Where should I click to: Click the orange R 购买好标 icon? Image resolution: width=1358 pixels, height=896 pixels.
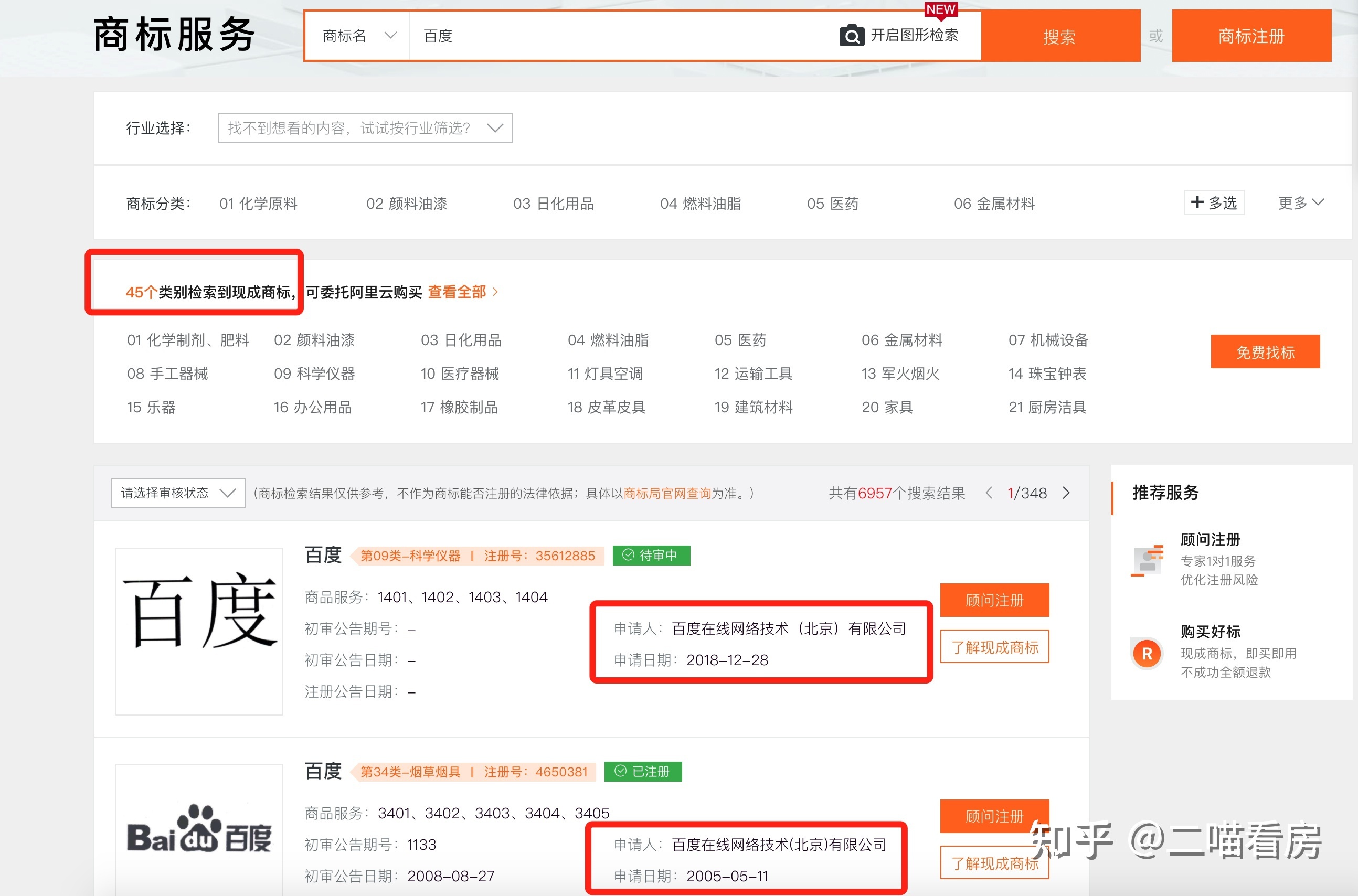pyautogui.click(x=1147, y=654)
